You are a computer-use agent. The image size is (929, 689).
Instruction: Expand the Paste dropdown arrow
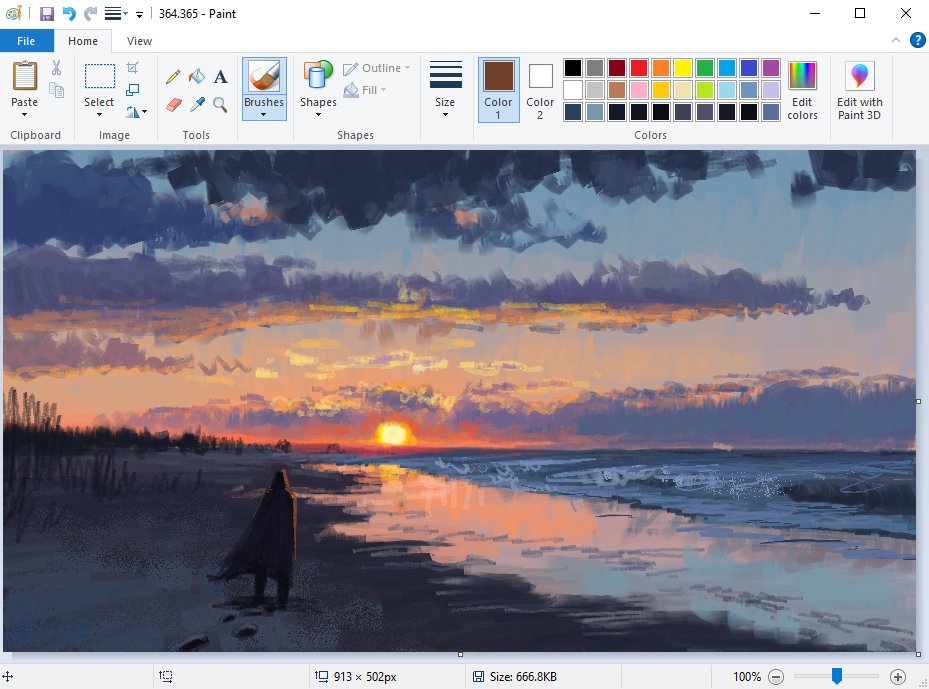tap(24, 114)
